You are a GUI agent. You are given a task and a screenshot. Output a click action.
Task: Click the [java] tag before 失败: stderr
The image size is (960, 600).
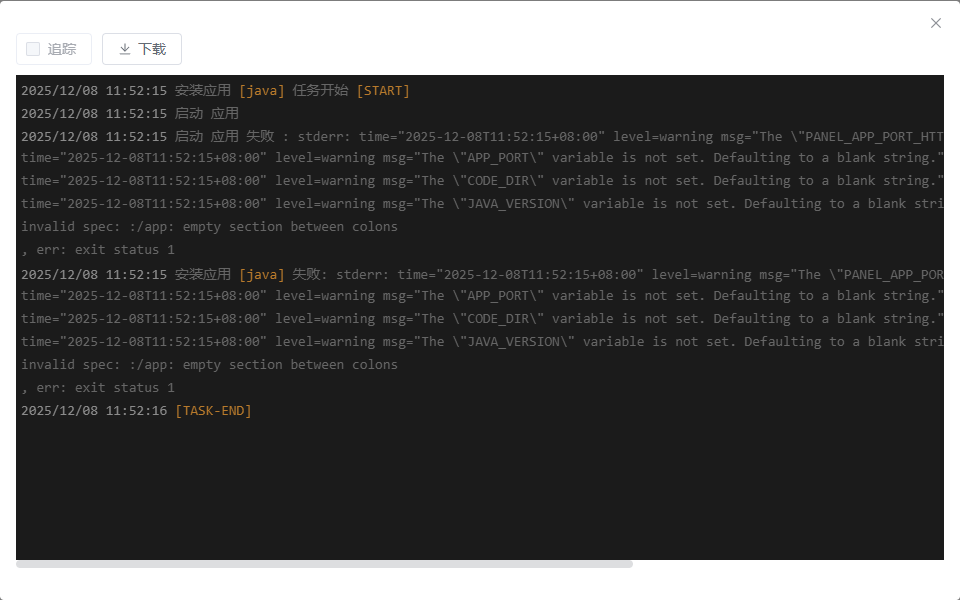coord(262,274)
